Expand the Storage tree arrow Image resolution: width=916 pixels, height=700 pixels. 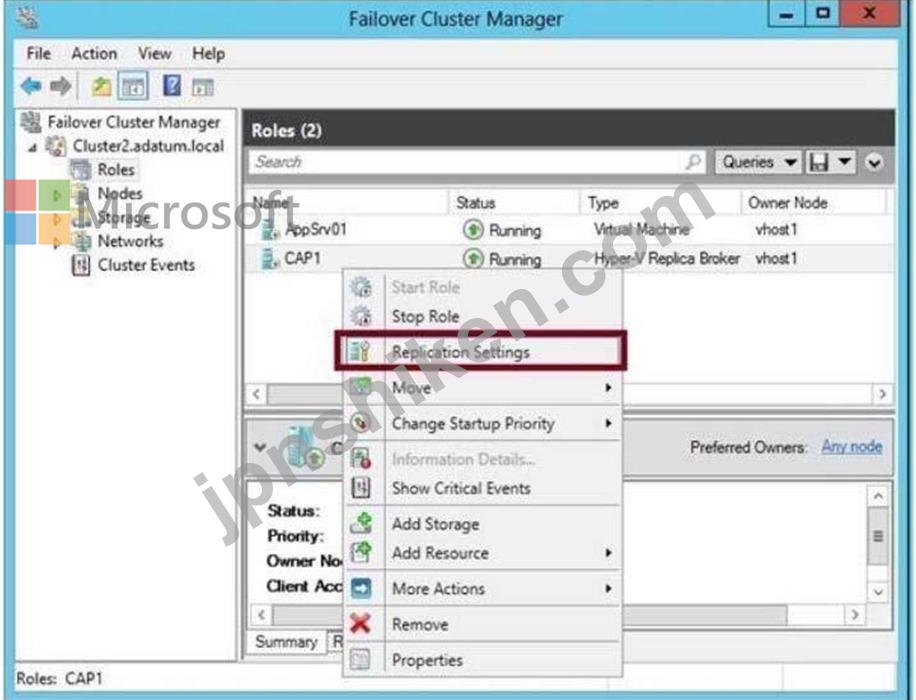[57, 219]
